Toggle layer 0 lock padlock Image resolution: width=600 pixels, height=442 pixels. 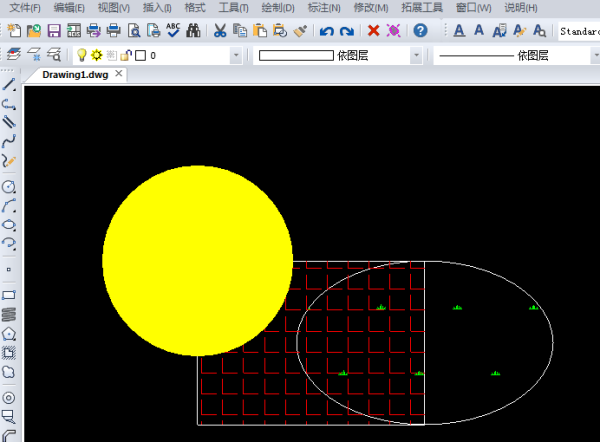126,55
